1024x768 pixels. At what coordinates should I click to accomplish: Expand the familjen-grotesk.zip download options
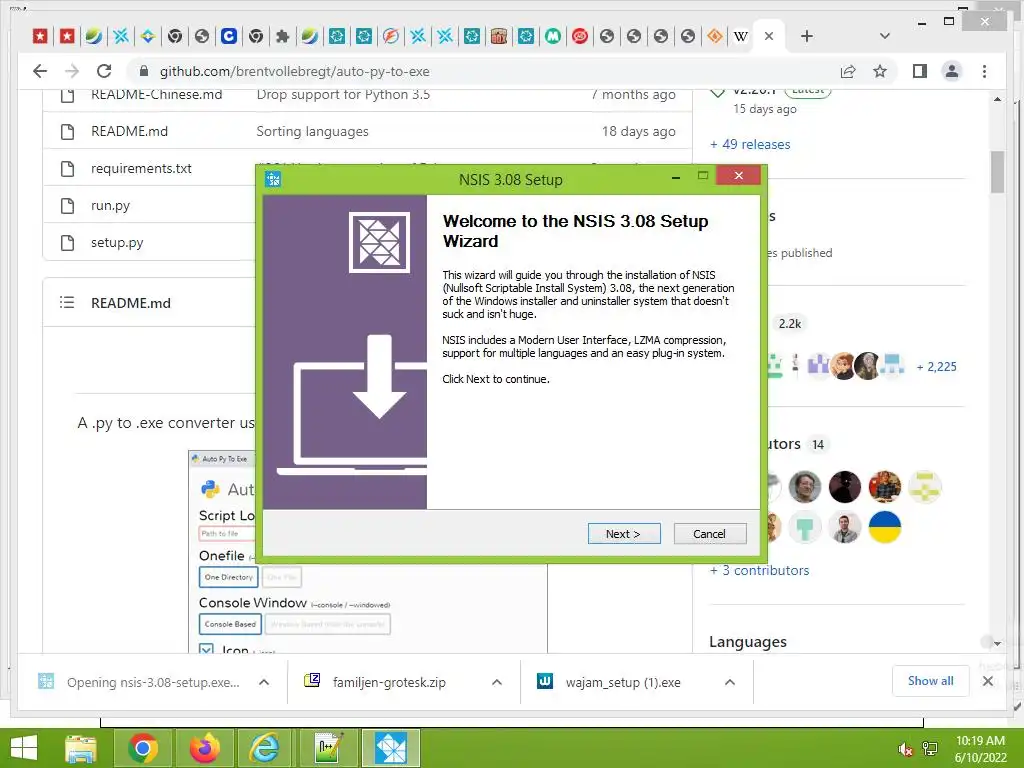497,682
